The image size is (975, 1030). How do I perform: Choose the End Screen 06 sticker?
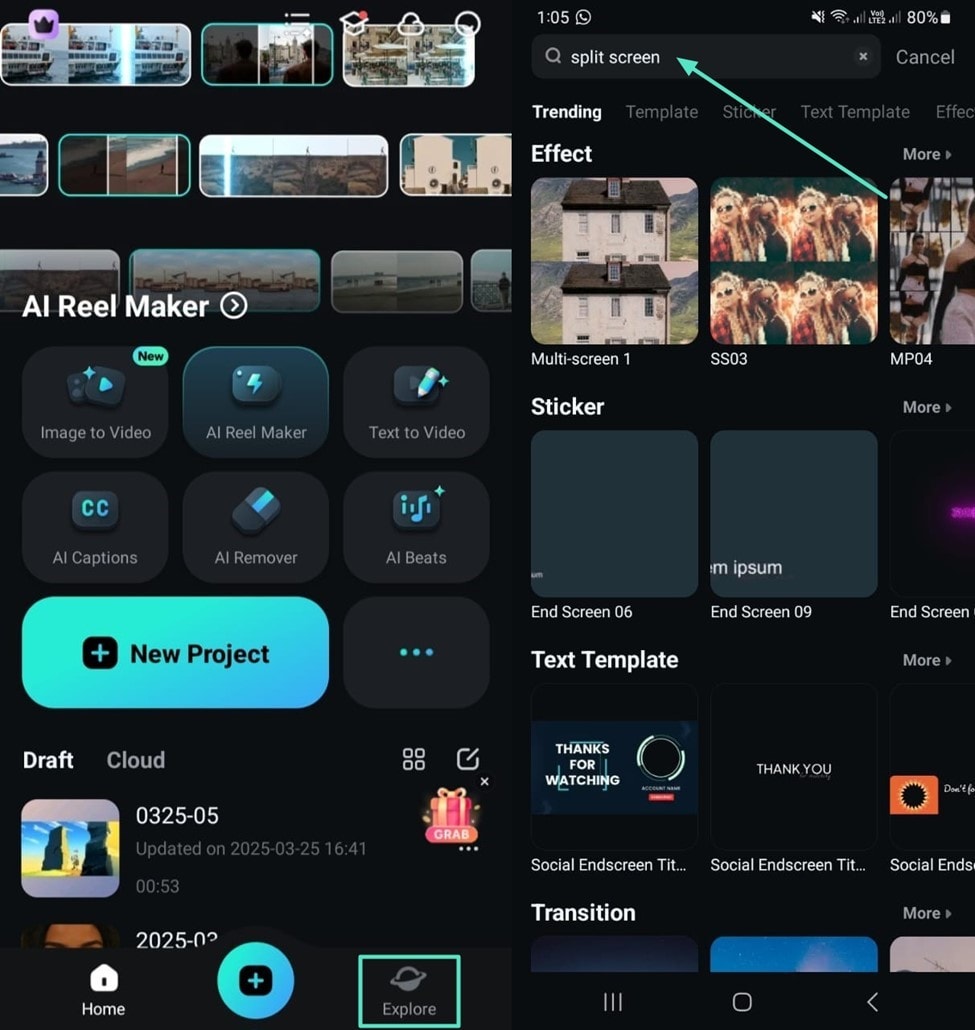point(614,514)
